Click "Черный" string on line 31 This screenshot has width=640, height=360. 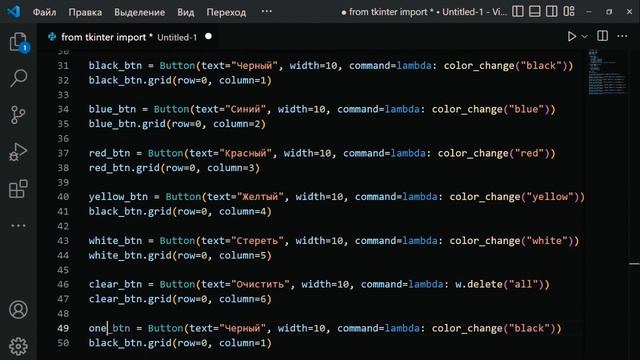(x=254, y=66)
